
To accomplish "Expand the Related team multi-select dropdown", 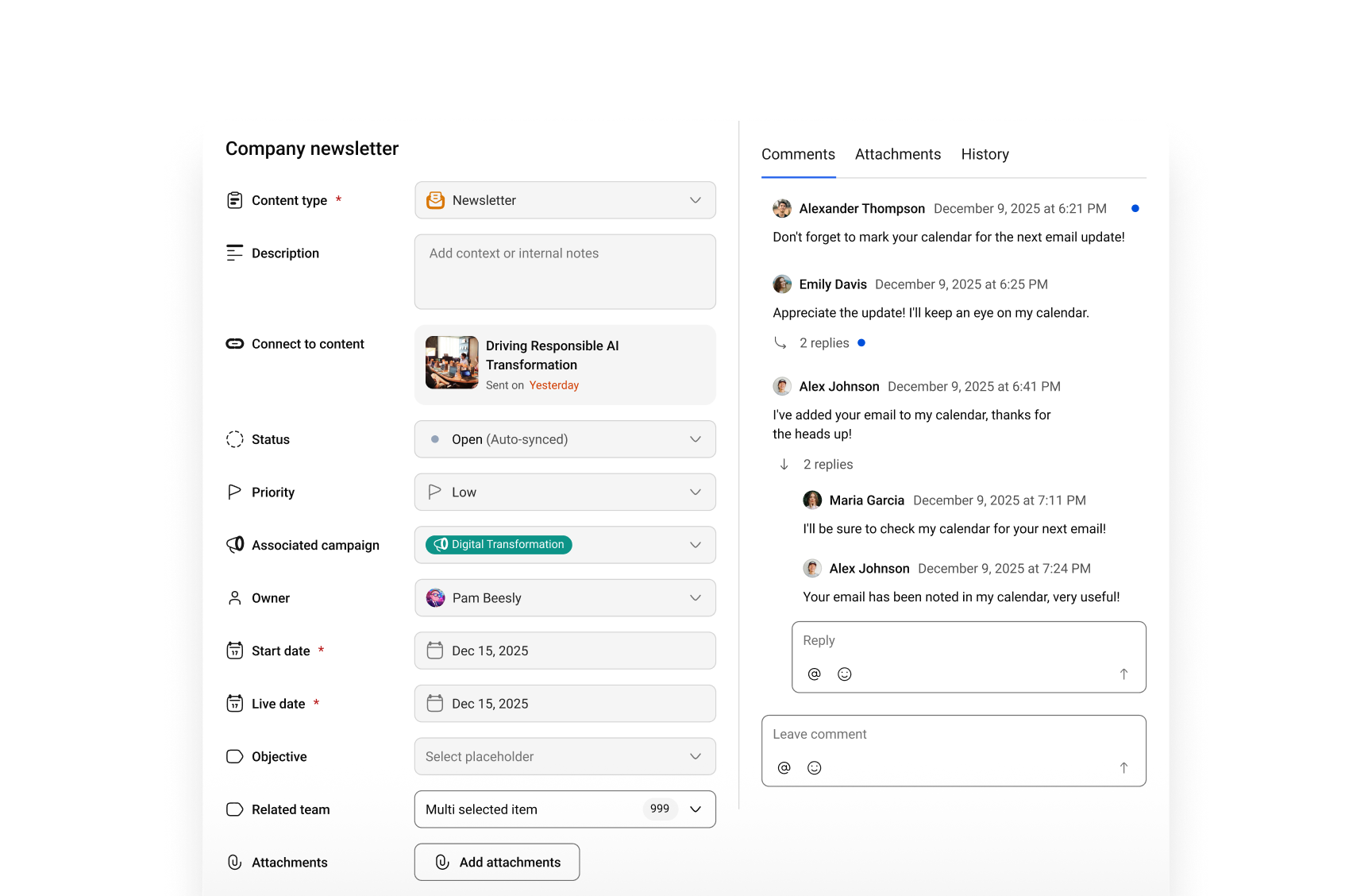I will (696, 809).
